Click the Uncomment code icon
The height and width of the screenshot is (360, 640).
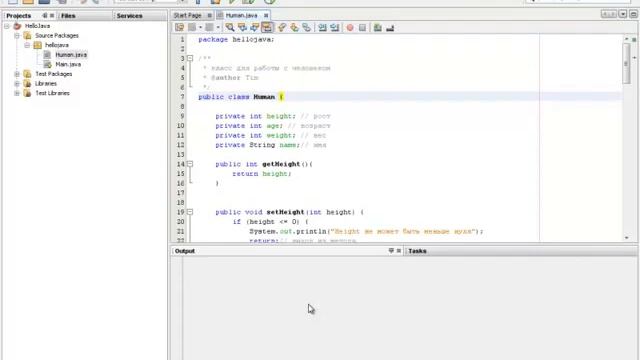point(390,27)
